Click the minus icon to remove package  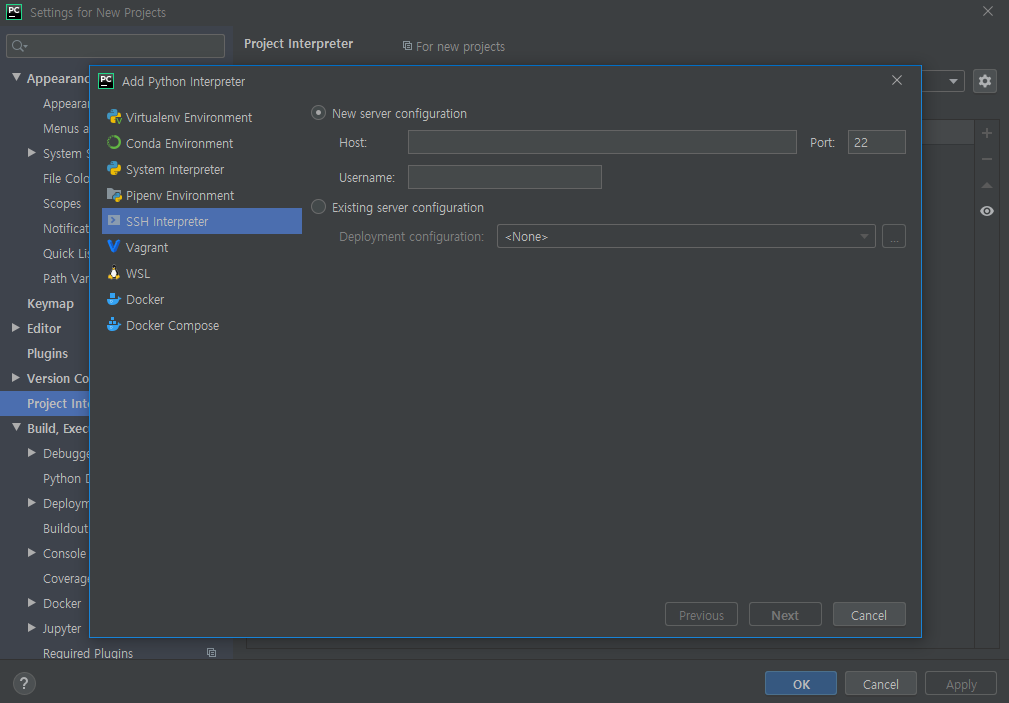[x=986, y=159]
